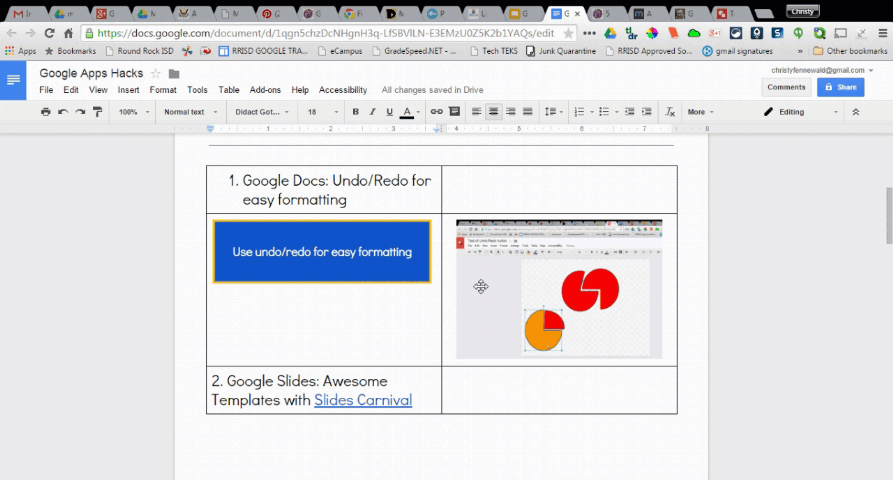This screenshot has height=480, width=893.
Task: Open the Add-ons menu
Action: coord(265,90)
